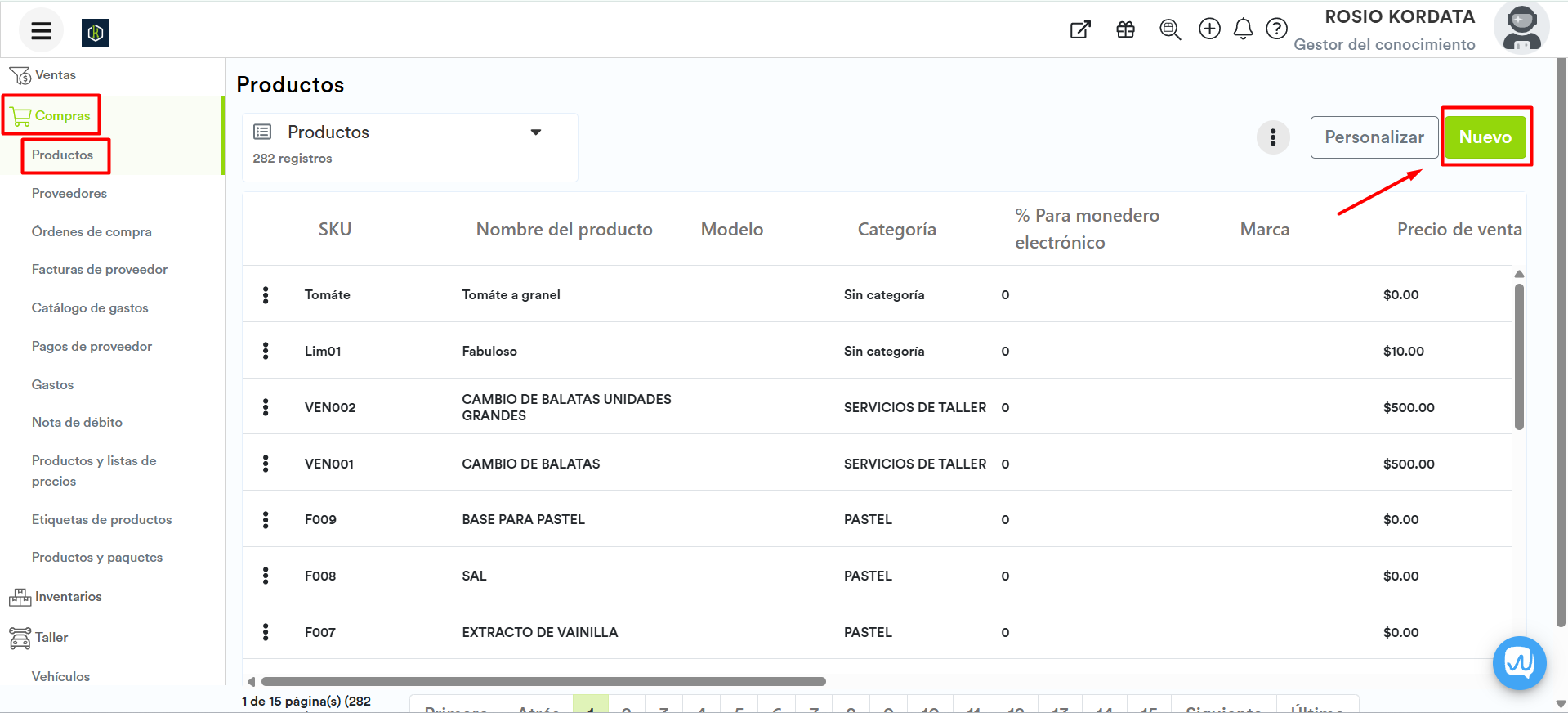Open the row options for VEN001
The image size is (1568, 713).
[x=266, y=464]
